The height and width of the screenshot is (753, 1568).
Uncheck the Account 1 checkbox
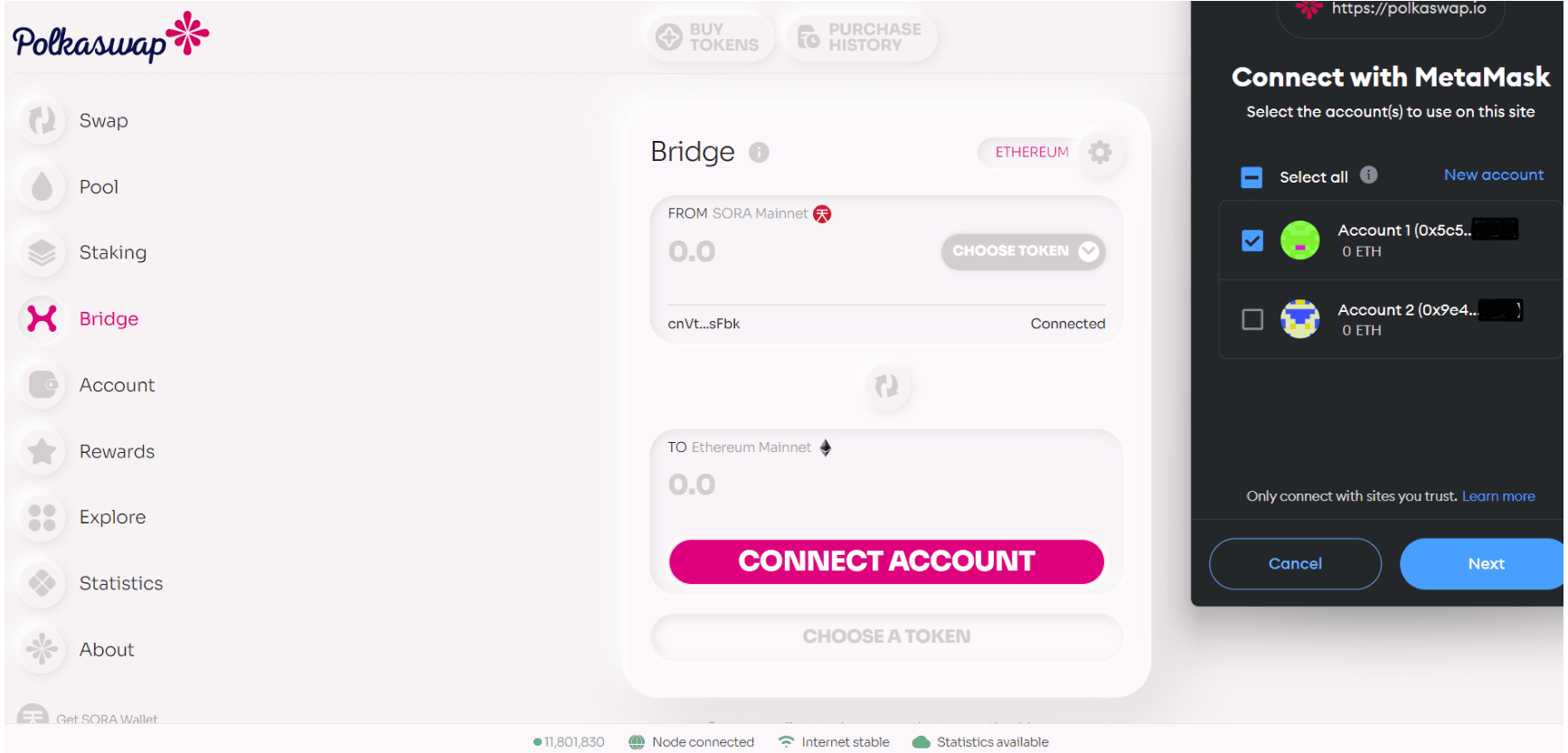pyautogui.click(x=1252, y=240)
